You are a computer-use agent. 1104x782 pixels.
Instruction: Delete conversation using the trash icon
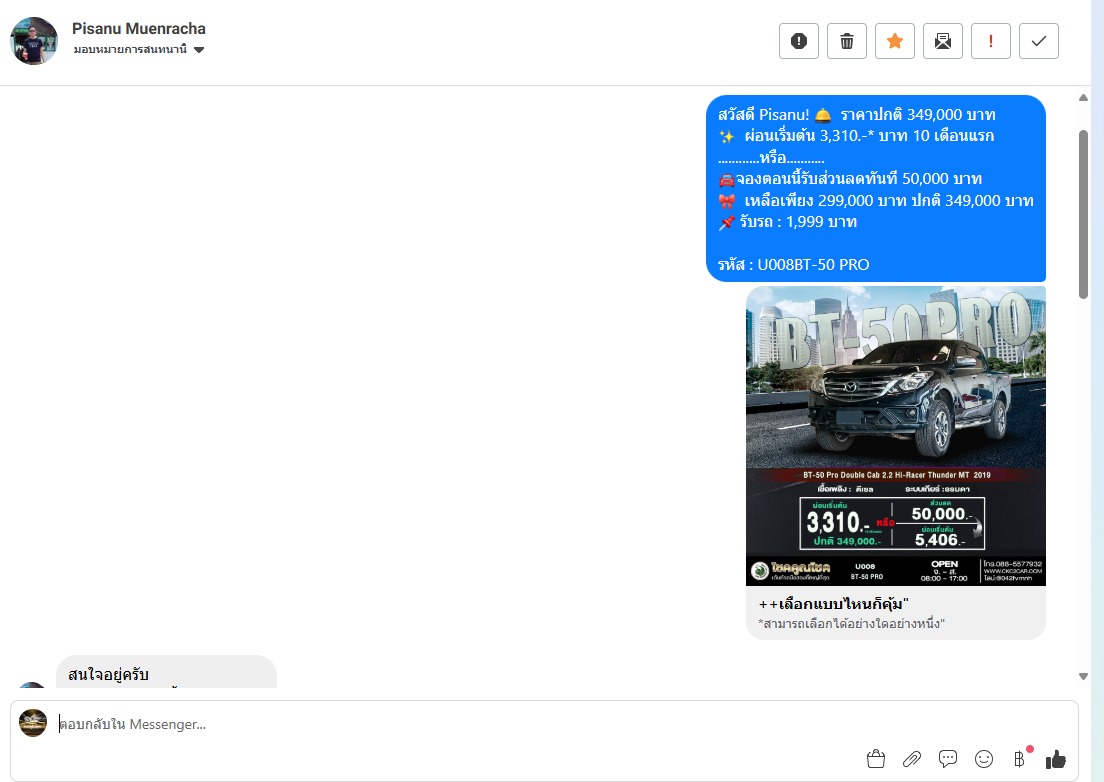(846, 41)
